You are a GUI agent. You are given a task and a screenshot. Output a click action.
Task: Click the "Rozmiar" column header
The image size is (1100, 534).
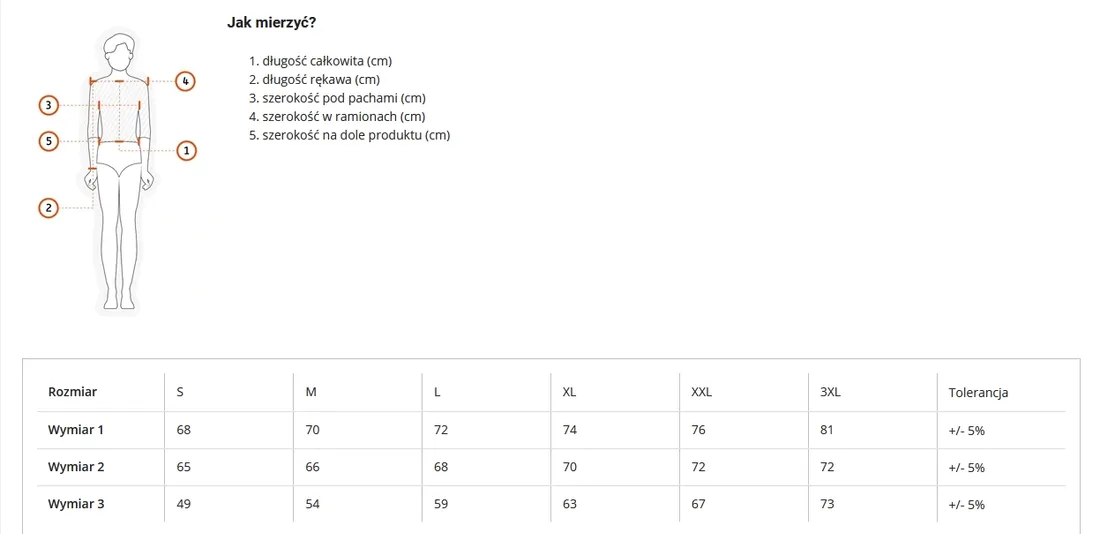tap(72, 392)
